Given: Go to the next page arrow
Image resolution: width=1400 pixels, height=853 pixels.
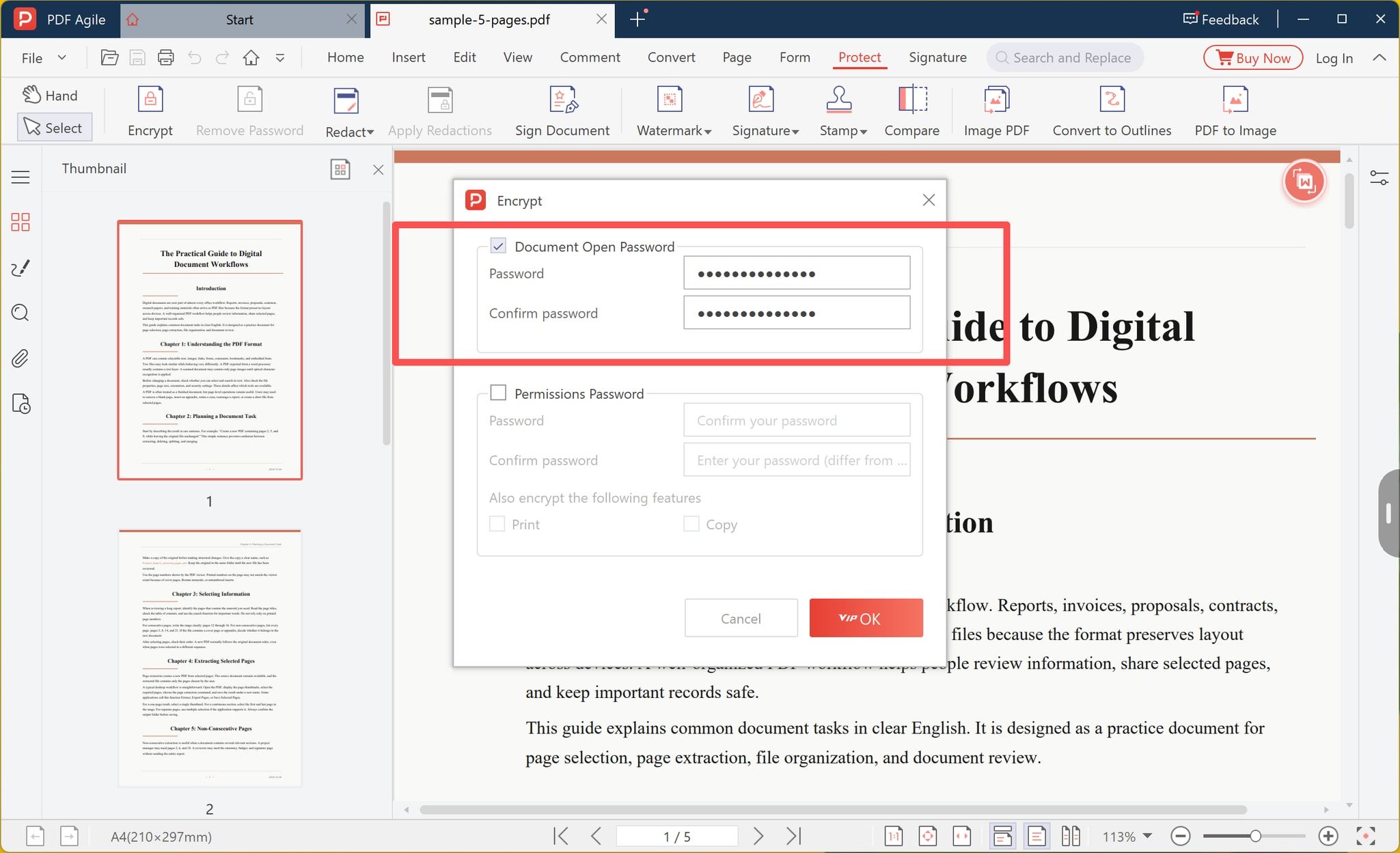Looking at the screenshot, I should tap(758, 836).
